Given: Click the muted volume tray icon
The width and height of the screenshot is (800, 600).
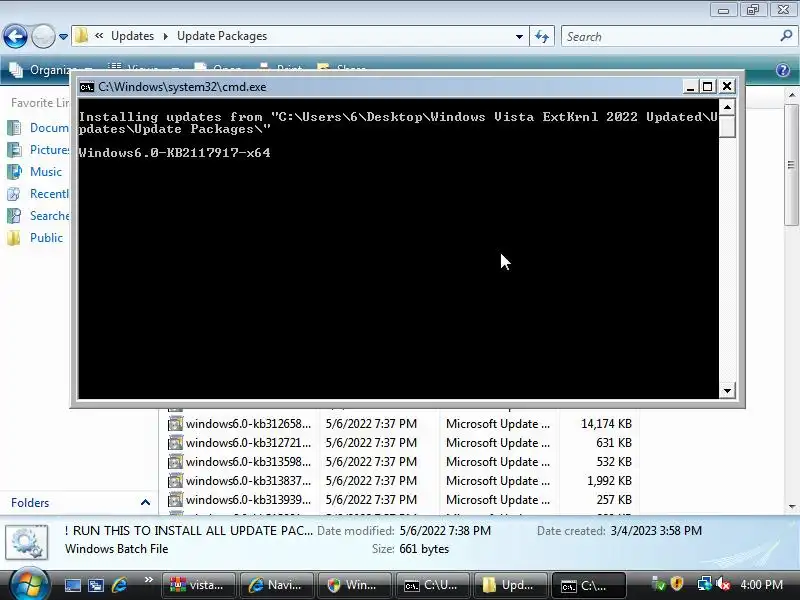Looking at the screenshot, I should (722, 584).
